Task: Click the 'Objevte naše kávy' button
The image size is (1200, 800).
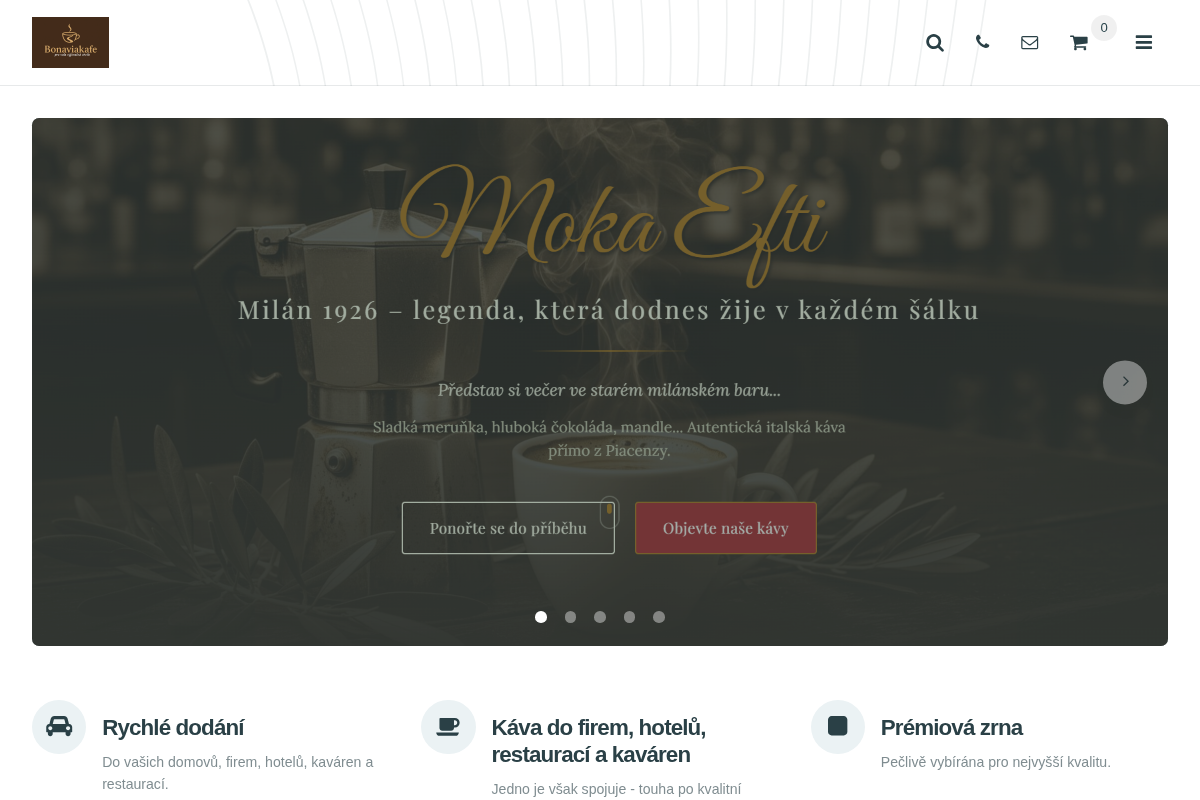Action: click(x=726, y=528)
